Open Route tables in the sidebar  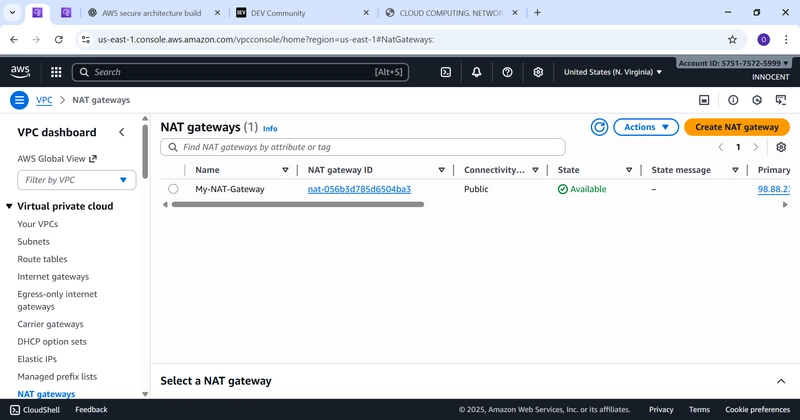pos(42,259)
